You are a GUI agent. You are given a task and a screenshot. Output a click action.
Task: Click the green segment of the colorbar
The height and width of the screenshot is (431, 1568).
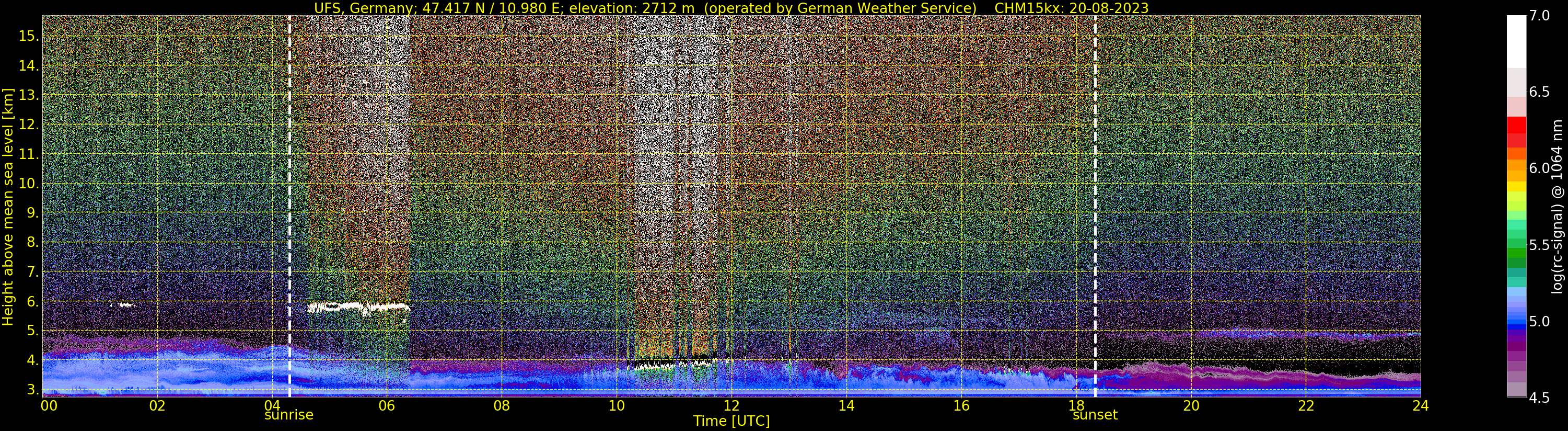point(1516,253)
